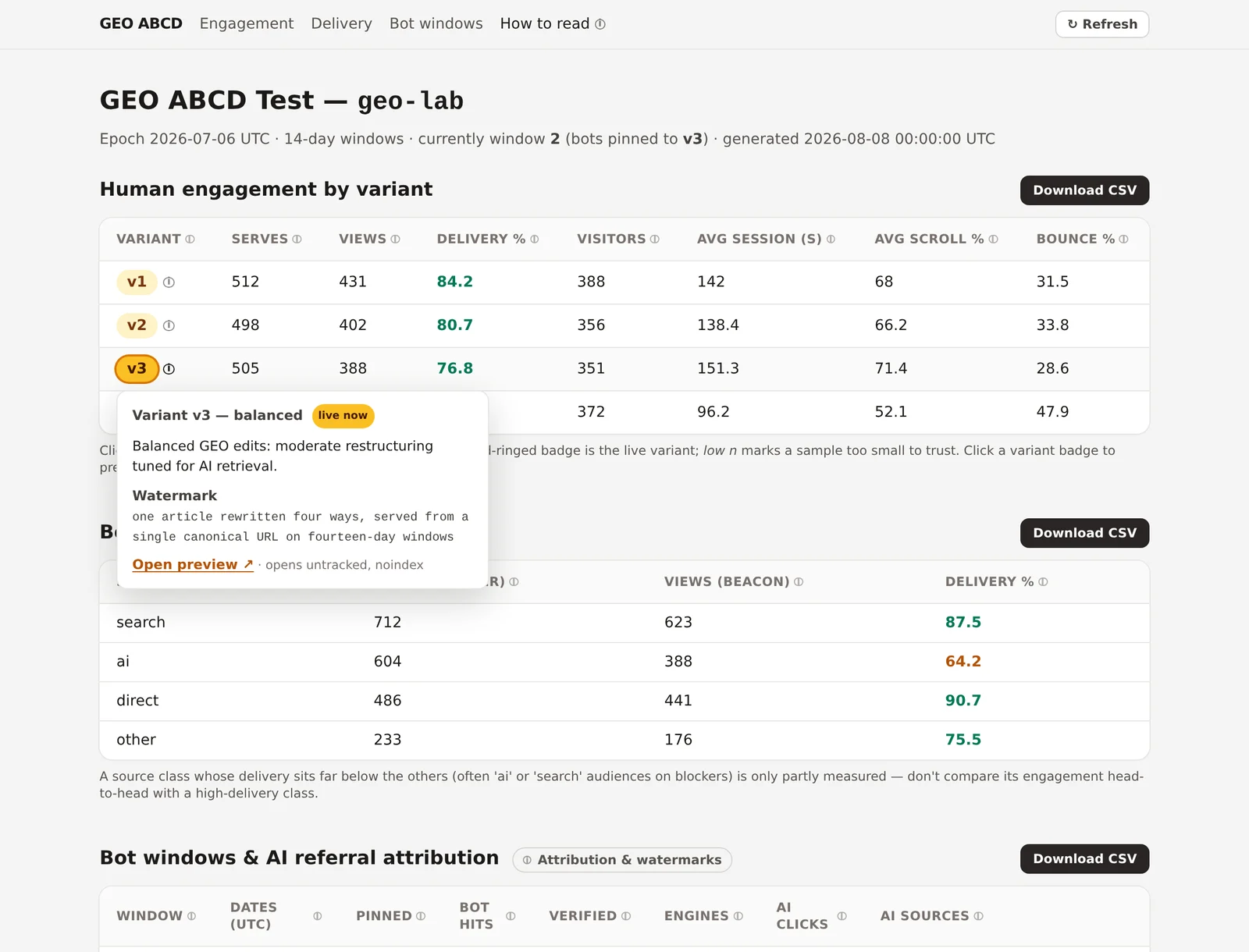Open the How to read nav item
The height and width of the screenshot is (952, 1249).
pos(545,23)
